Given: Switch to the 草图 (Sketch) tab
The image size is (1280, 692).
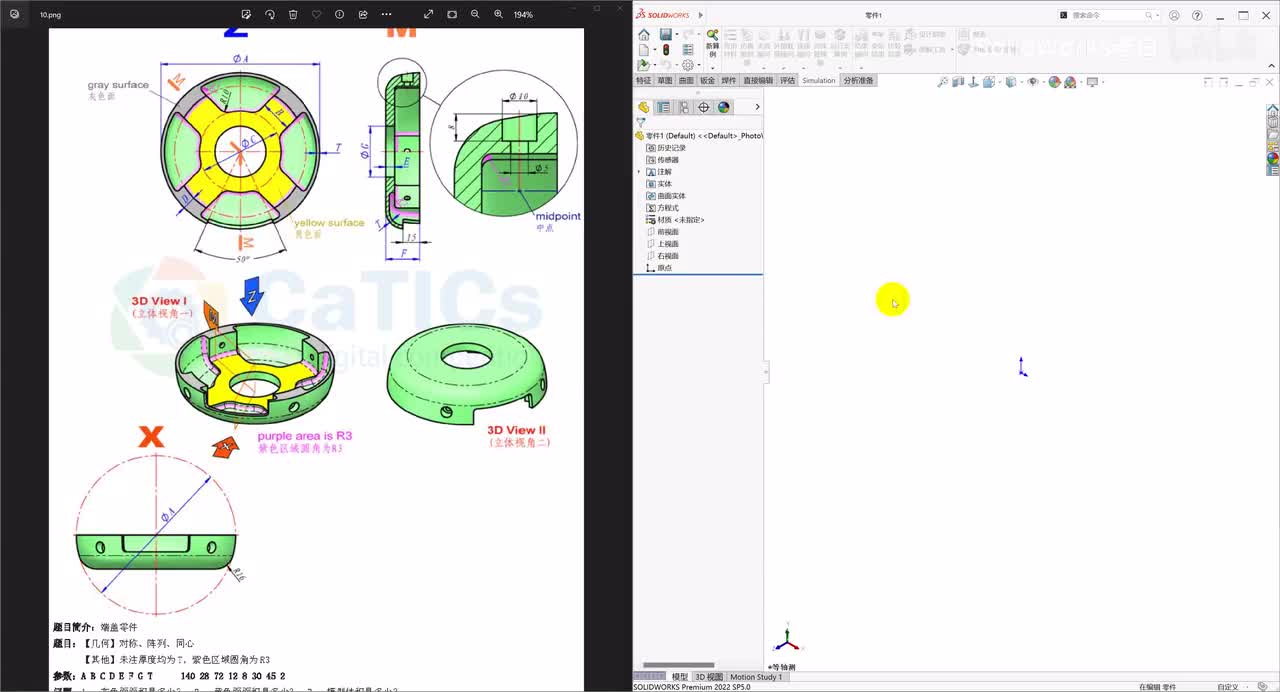Looking at the screenshot, I should (664, 81).
